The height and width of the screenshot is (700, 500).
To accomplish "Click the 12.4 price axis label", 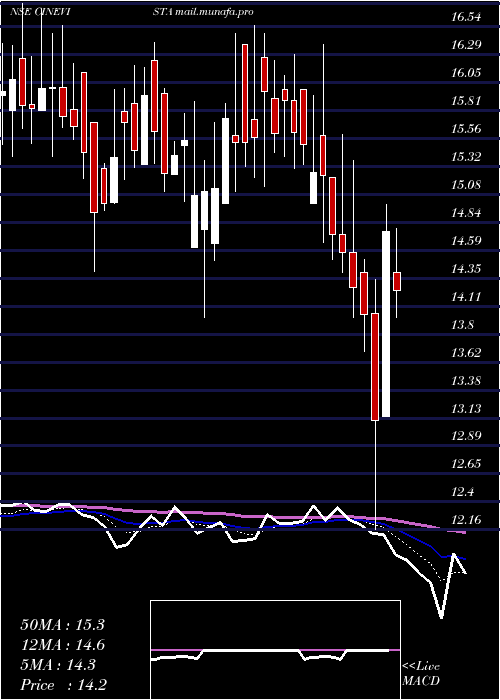I will click(x=463, y=492).
